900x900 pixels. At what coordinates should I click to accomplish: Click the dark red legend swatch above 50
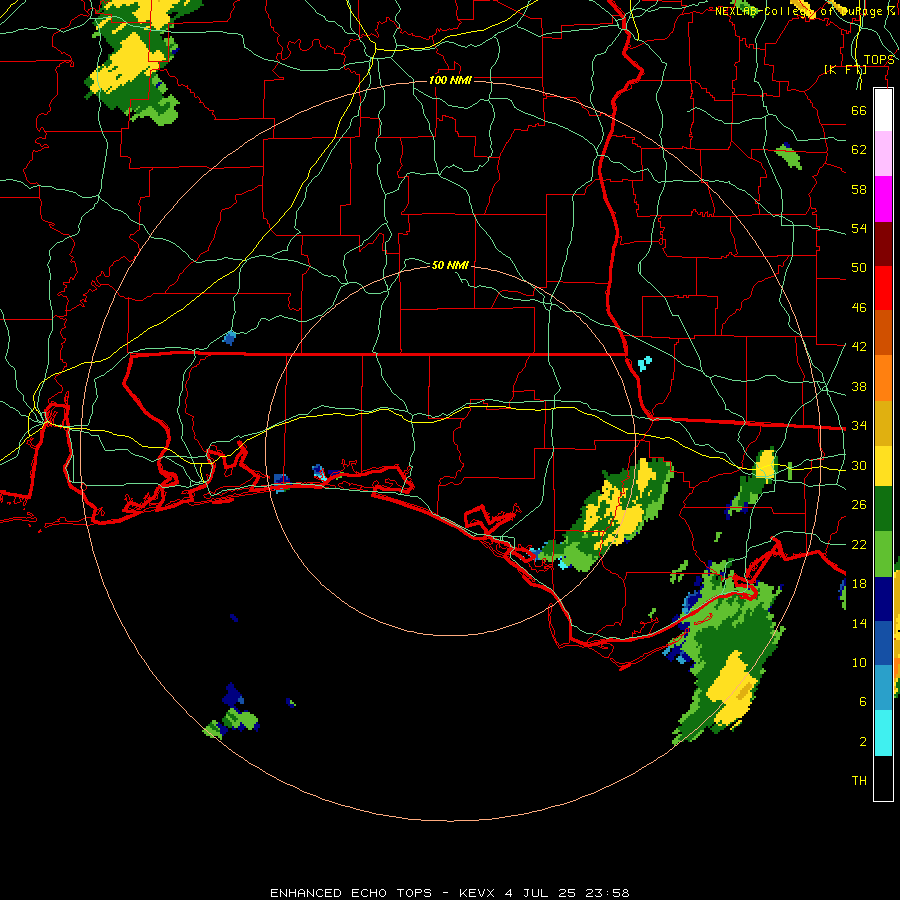(x=883, y=244)
